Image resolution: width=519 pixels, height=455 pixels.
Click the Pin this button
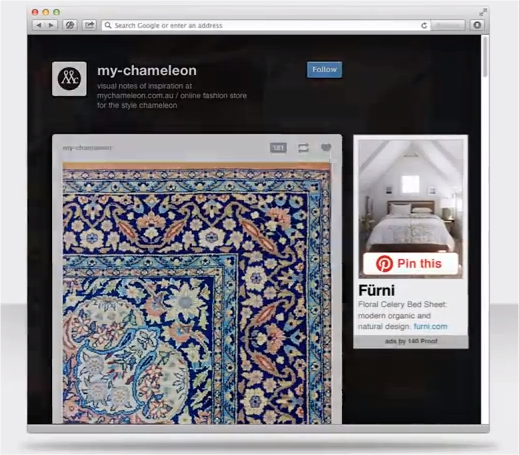pos(411,264)
